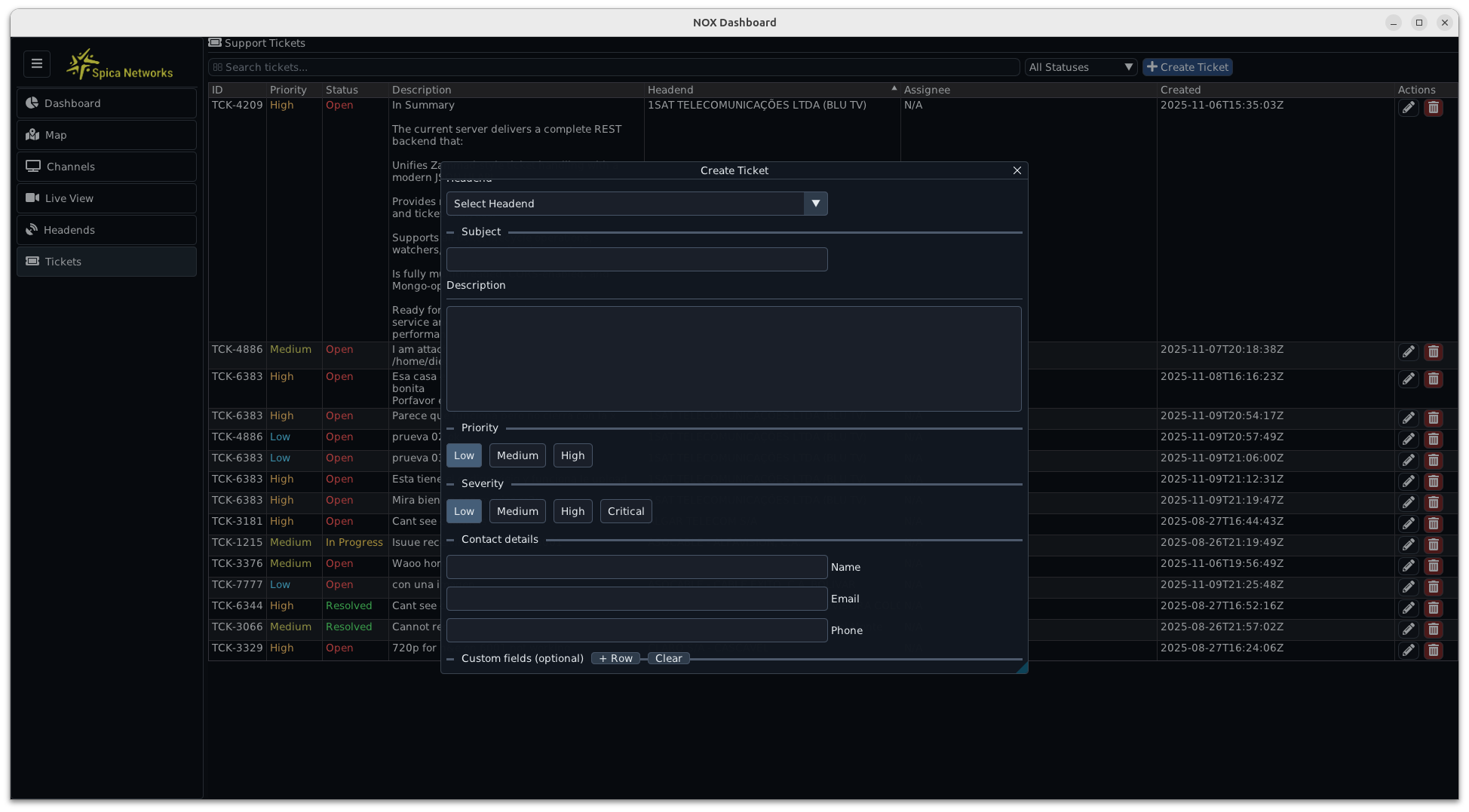Click the Subject input field
The width and height of the screenshot is (1469, 812).
[x=636, y=259]
